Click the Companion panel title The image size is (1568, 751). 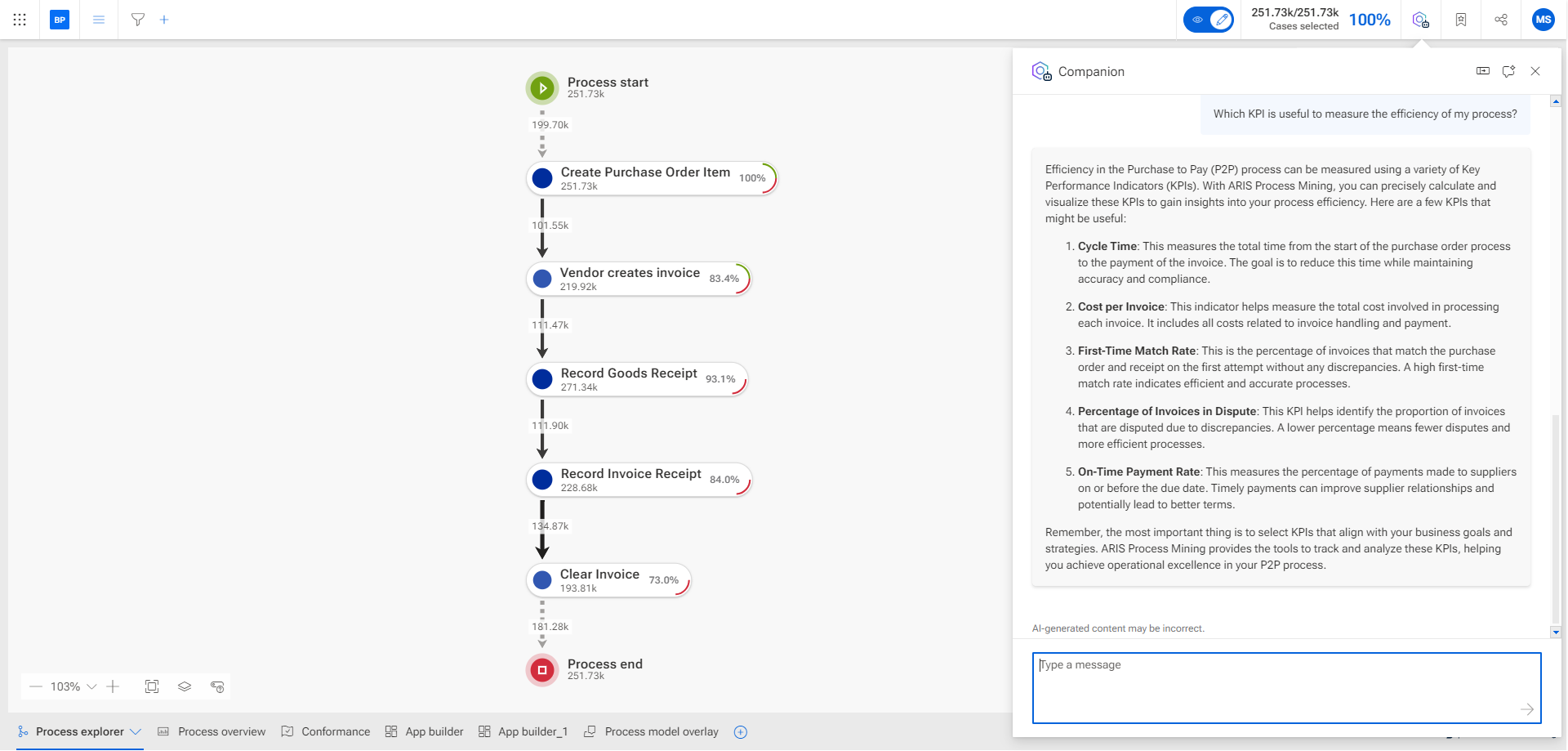[1091, 72]
